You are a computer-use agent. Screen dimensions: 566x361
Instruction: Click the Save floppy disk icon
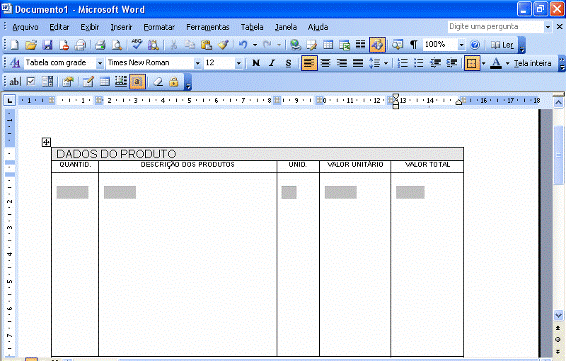tap(47, 45)
